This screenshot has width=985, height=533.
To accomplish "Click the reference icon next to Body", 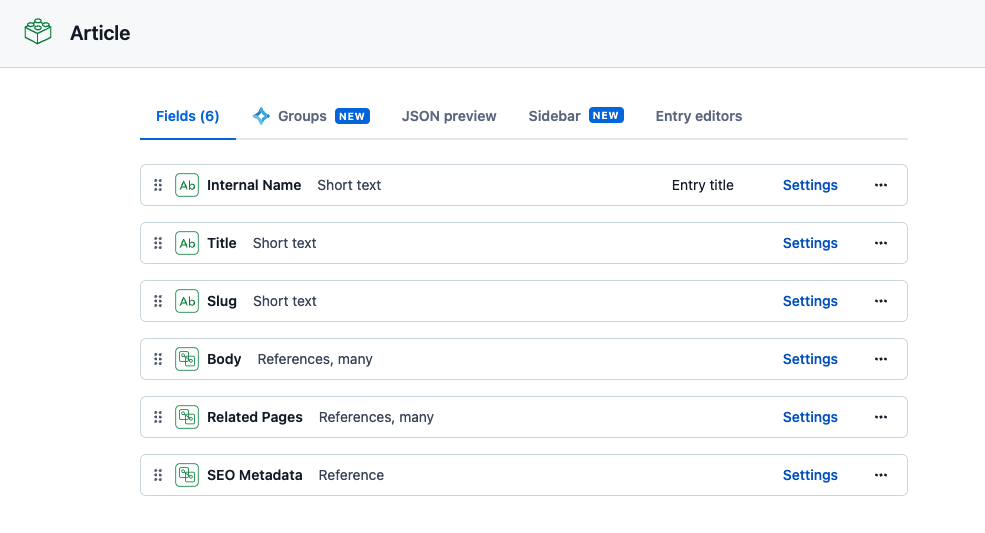I will click(x=187, y=359).
